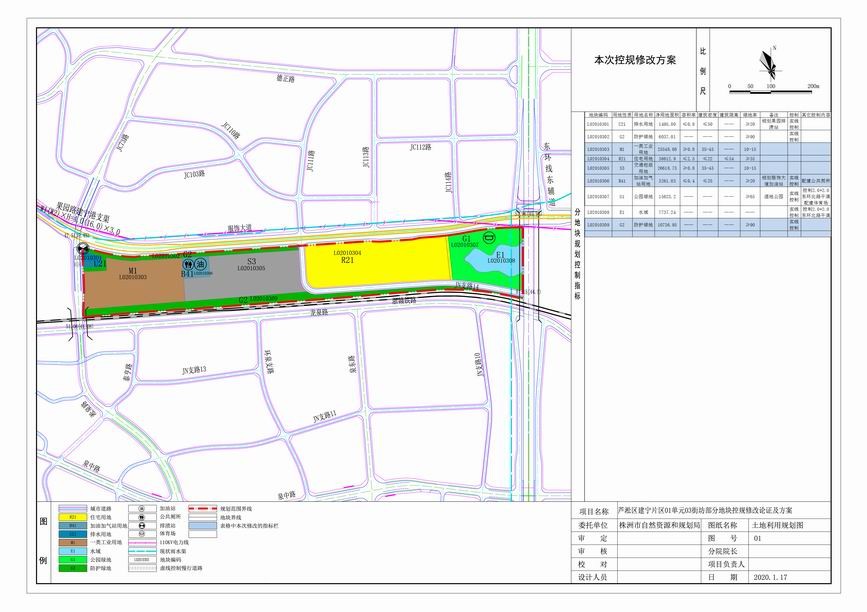Click the gas station '油' symbol on map
Viewport: 867px width, 612px height.
(x=200, y=266)
